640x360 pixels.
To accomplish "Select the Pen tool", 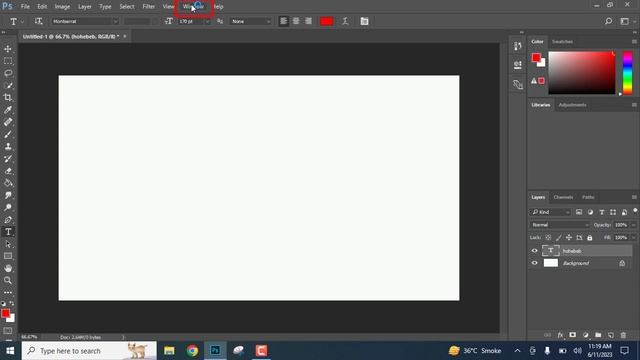I will pos(8,220).
